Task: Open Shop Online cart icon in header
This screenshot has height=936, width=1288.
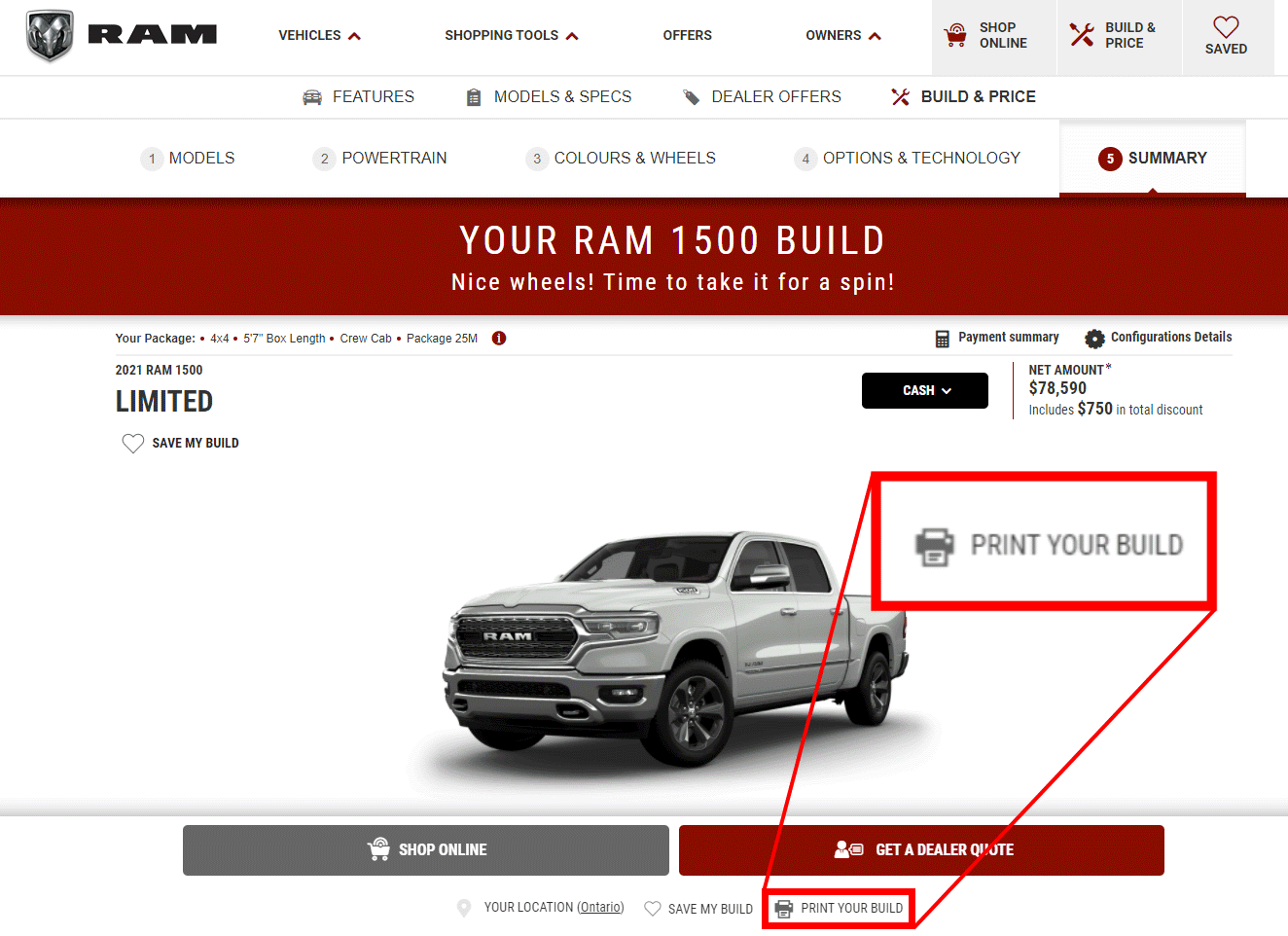Action: click(955, 36)
